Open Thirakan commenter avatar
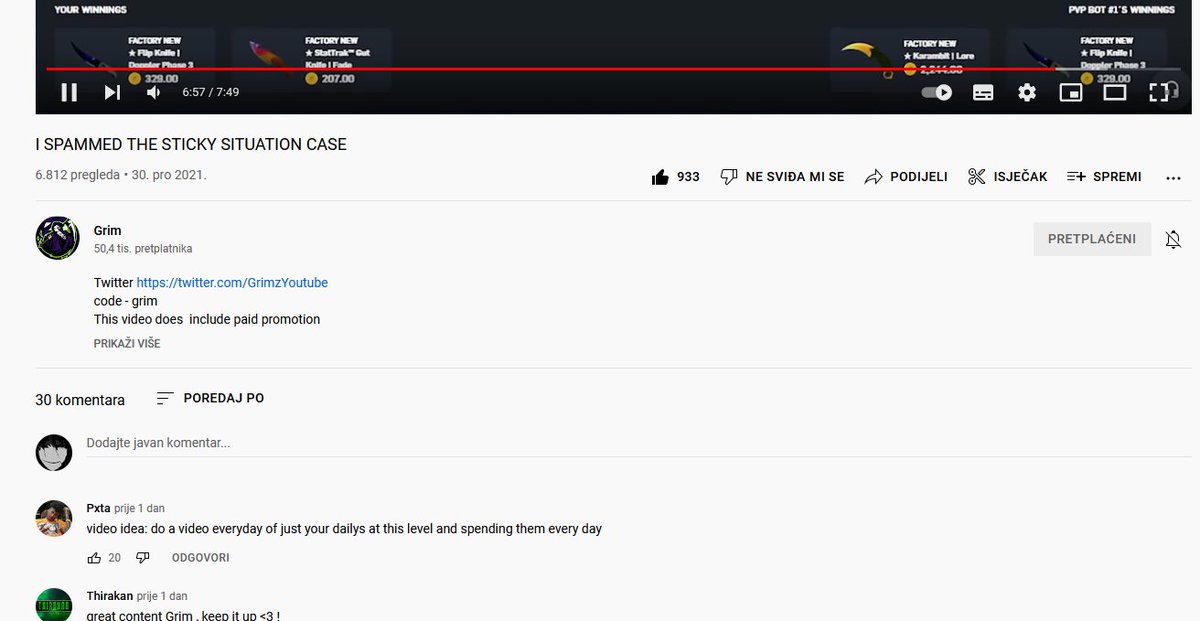Image resolution: width=1200 pixels, height=621 pixels. (x=54, y=604)
